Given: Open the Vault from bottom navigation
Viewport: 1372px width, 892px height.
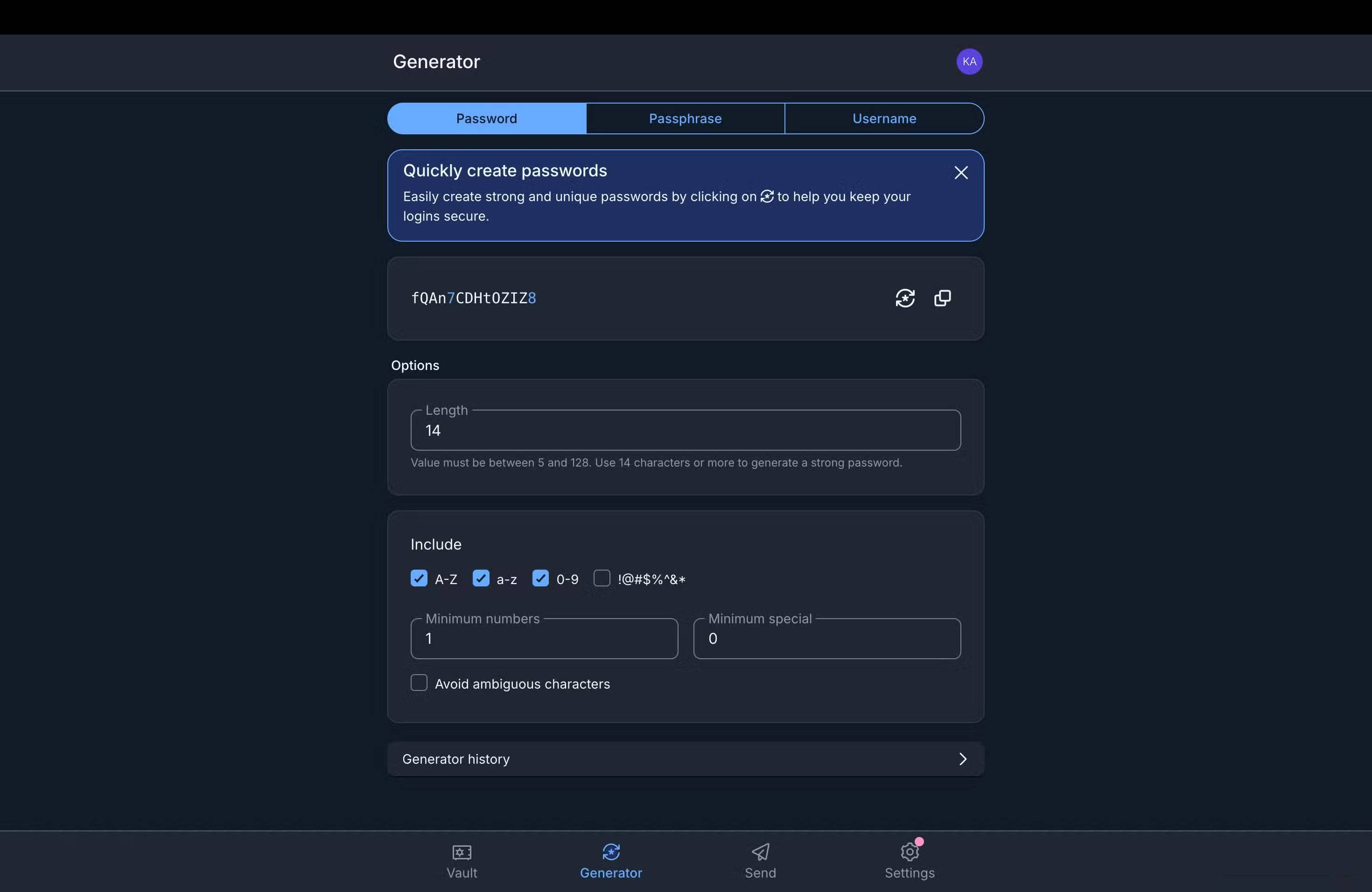Looking at the screenshot, I should coord(462,852).
